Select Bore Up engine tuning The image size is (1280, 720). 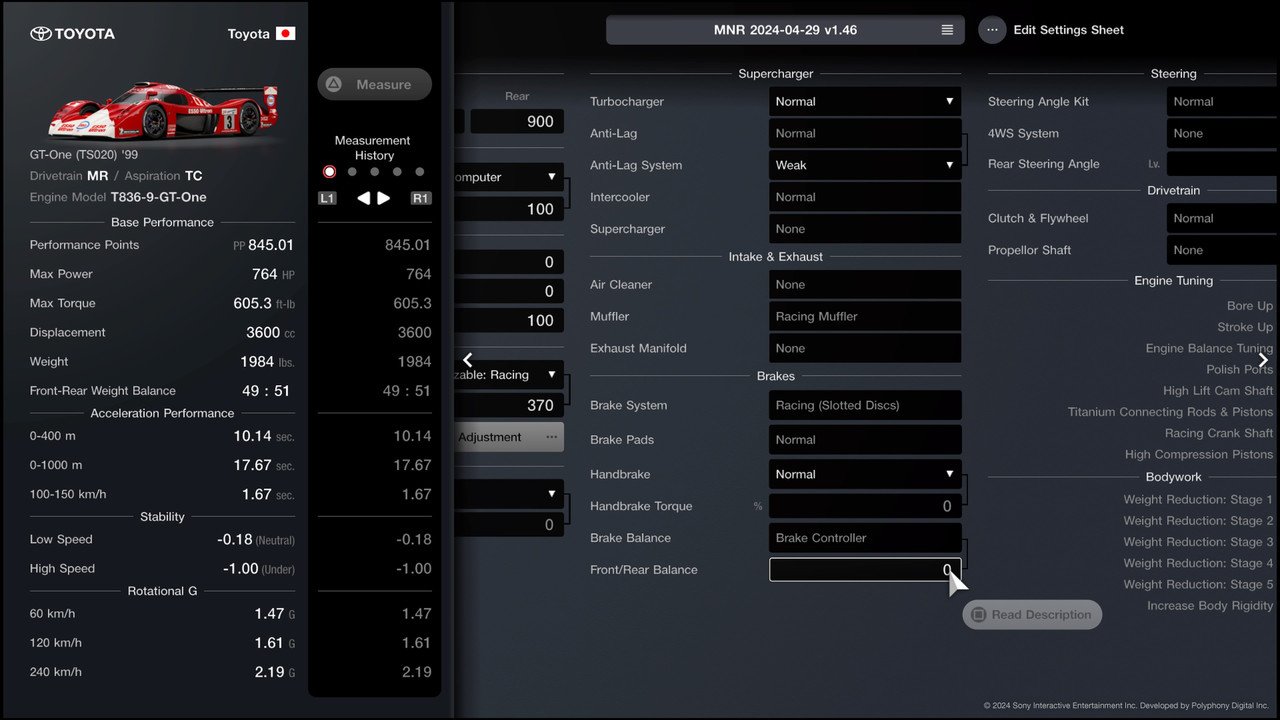[x=1250, y=306]
